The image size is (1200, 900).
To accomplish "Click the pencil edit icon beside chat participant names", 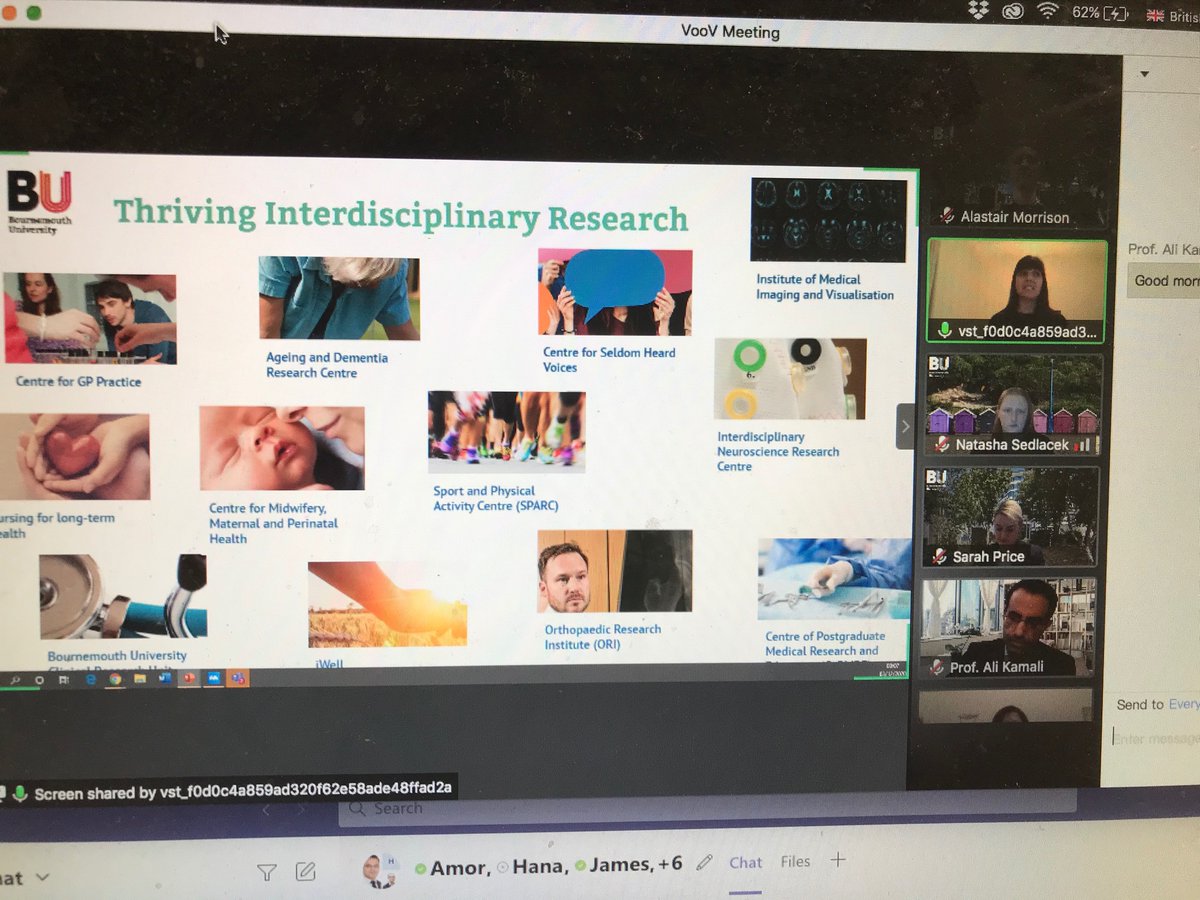I will [x=704, y=862].
